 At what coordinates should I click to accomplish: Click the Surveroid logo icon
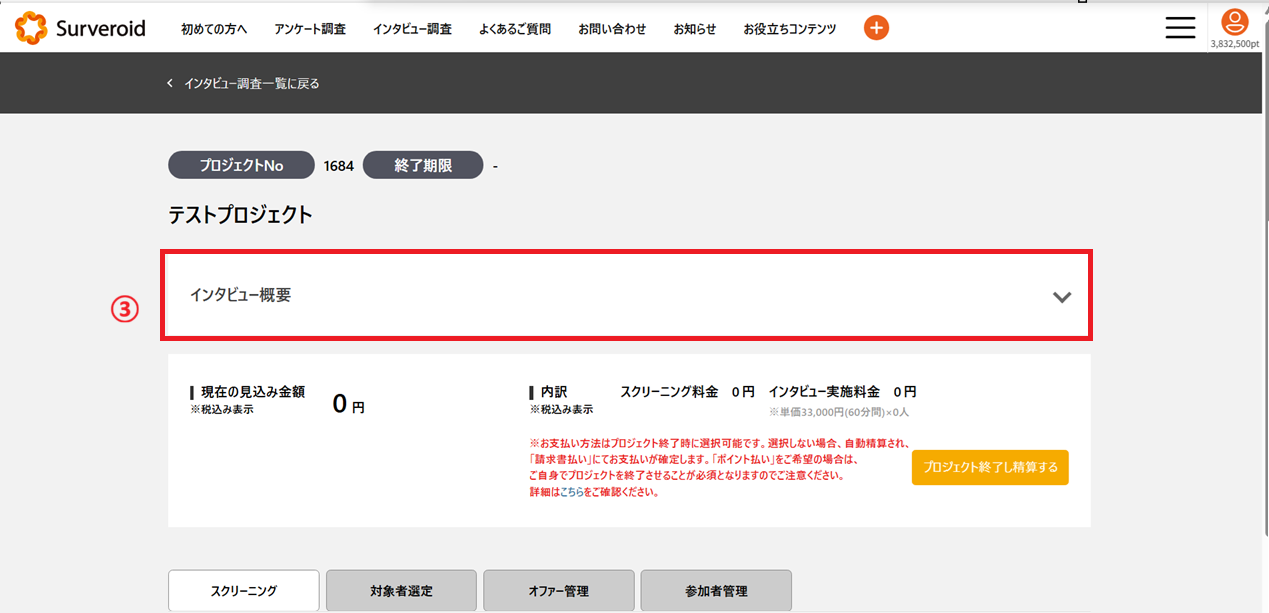31,28
